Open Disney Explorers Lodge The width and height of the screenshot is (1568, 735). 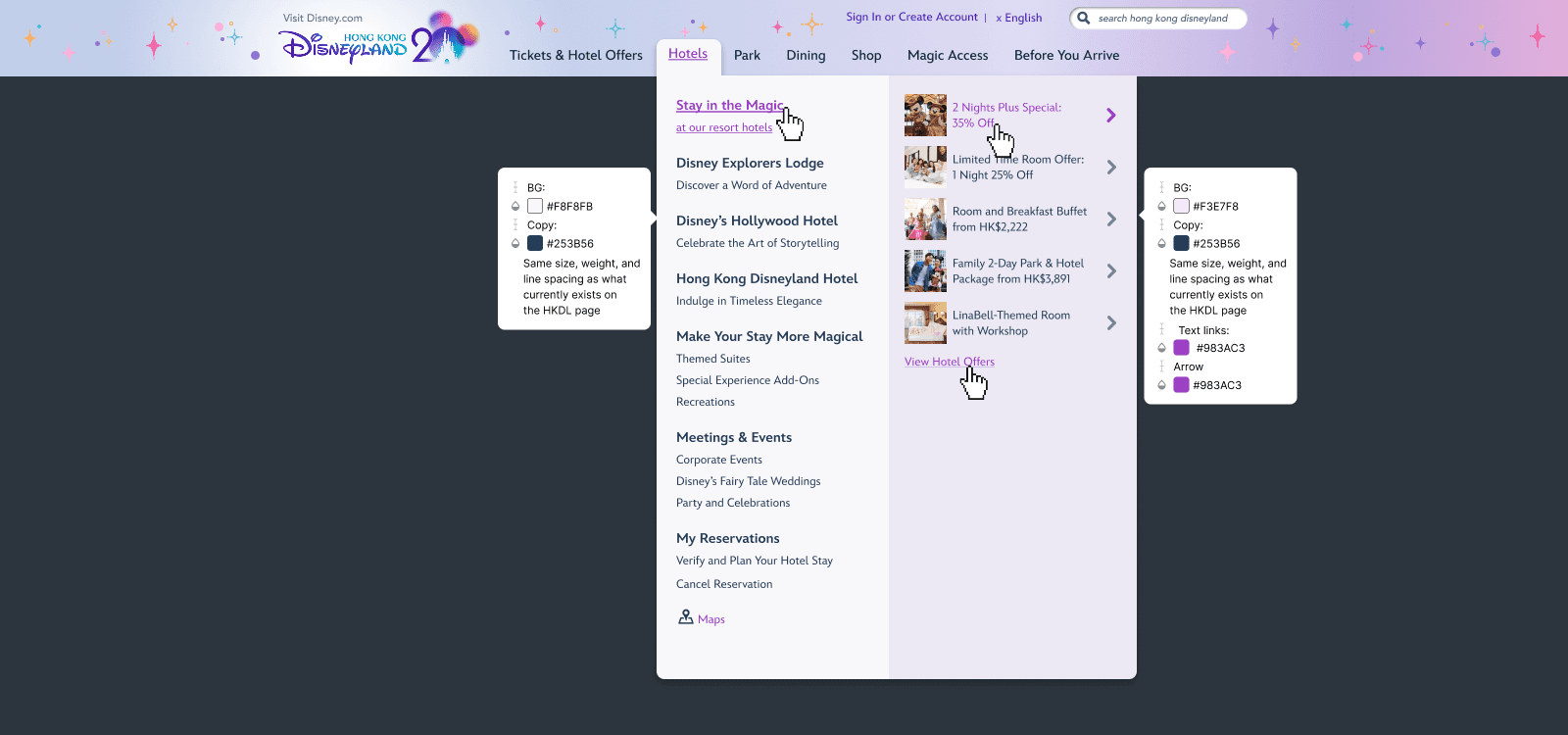750,164
